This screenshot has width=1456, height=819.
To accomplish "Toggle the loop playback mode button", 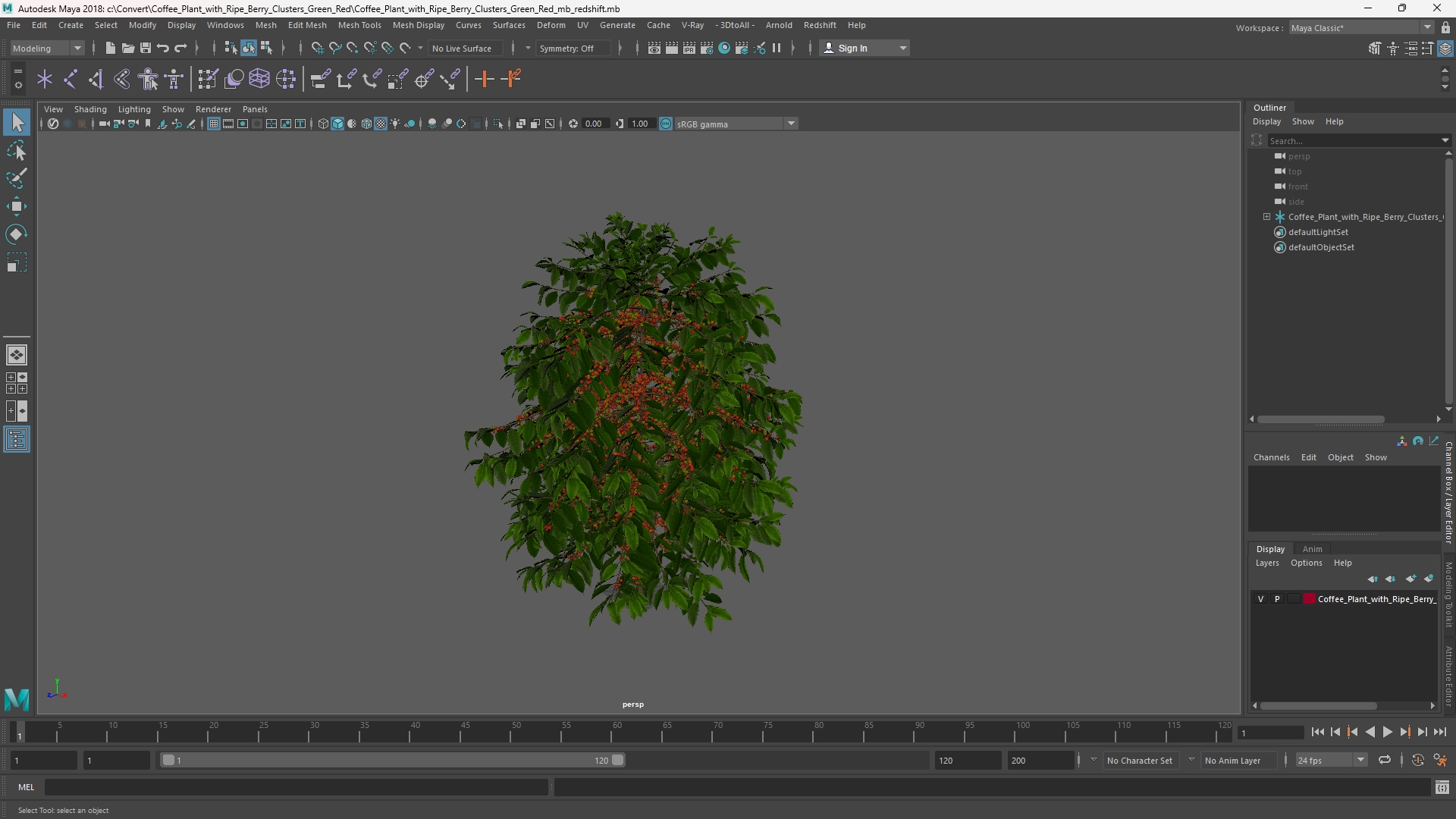I will (x=1384, y=760).
